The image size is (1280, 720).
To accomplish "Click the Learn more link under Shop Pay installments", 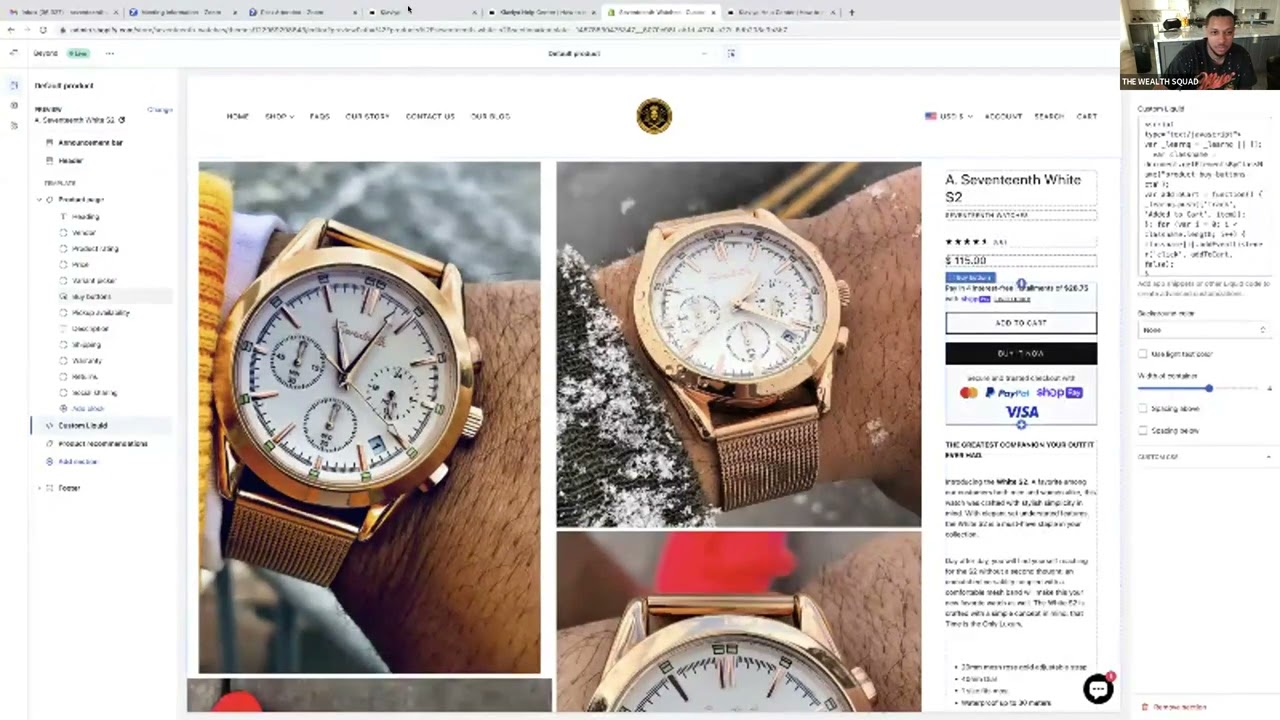I will click(x=1012, y=298).
